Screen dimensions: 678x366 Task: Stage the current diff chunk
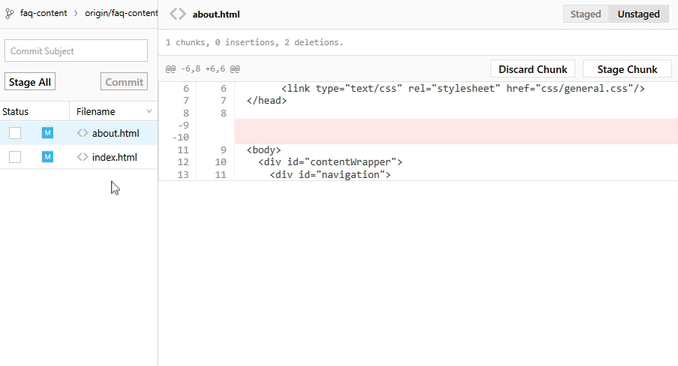[627, 69]
